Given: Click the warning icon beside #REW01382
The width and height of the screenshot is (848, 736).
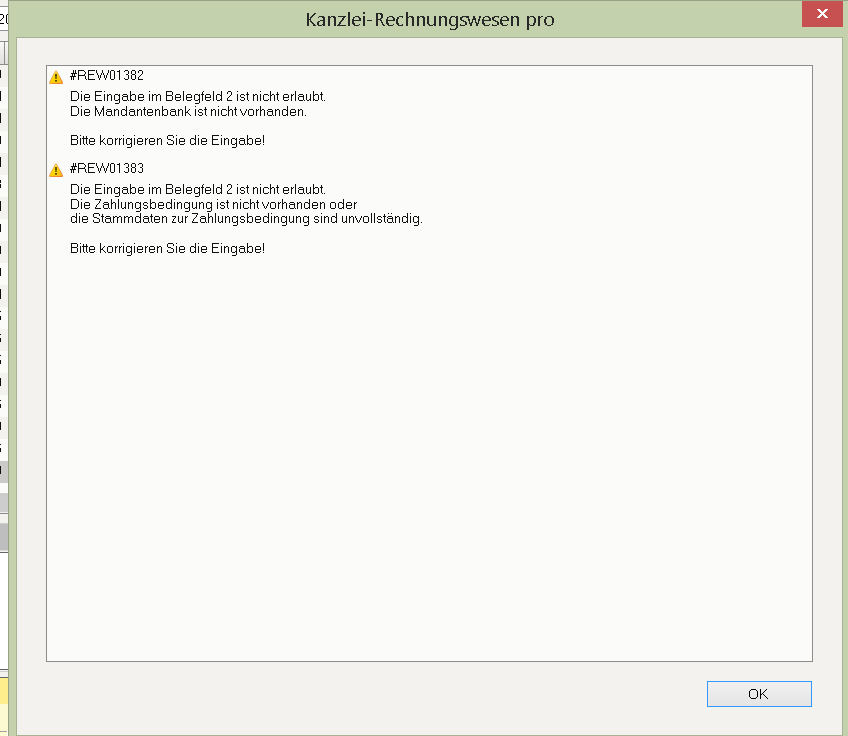Looking at the screenshot, I should (x=56, y=77).
